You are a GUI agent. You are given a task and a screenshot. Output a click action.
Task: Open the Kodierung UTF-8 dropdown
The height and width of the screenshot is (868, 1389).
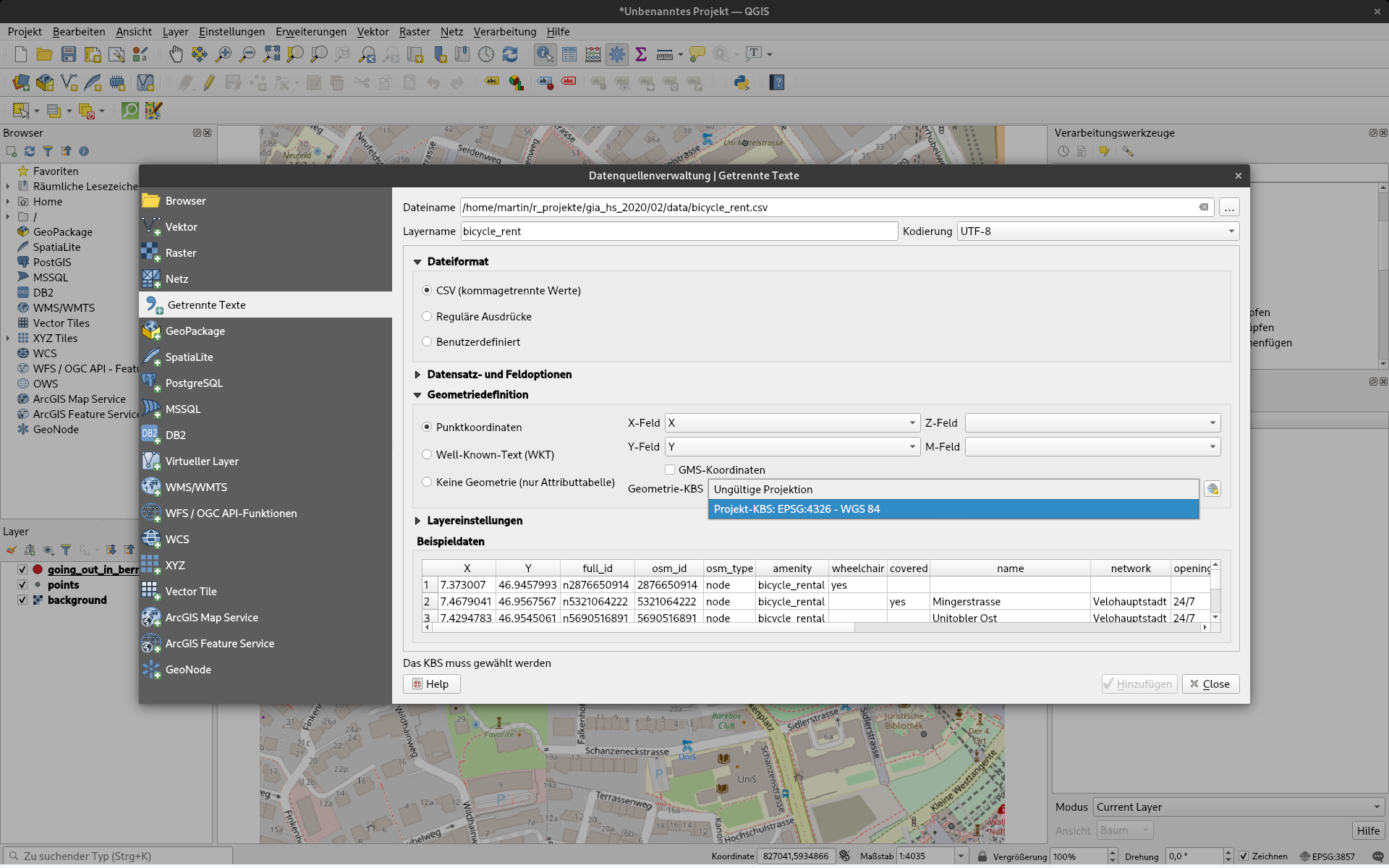point(1097,231)
